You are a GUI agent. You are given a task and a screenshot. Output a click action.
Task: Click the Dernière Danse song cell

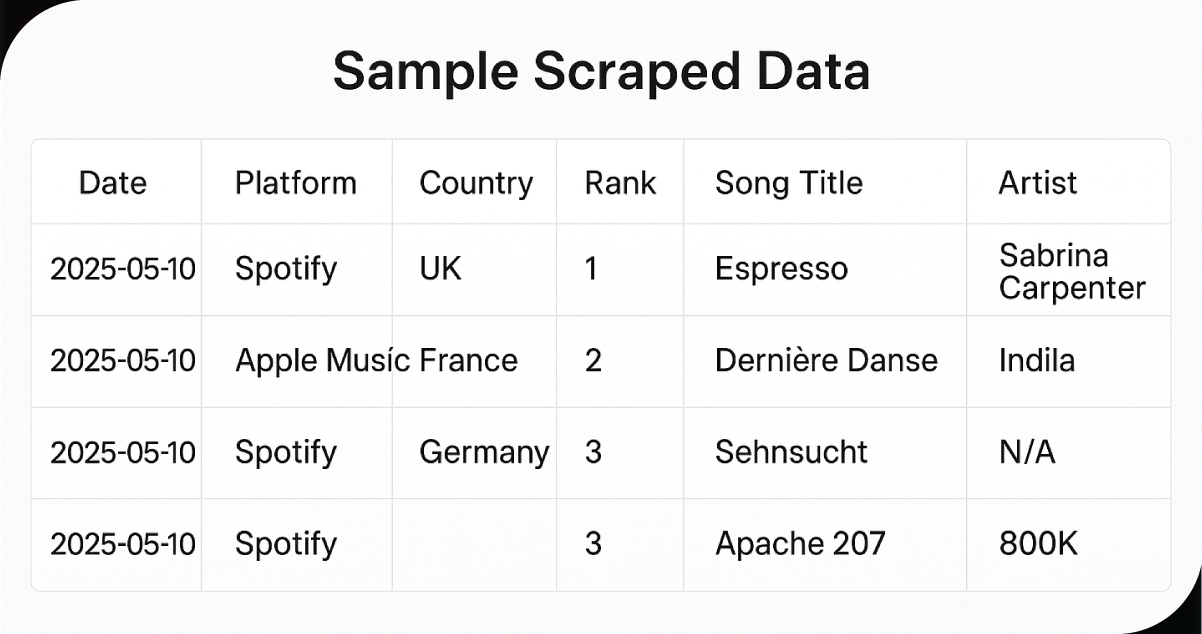[826, 360]
